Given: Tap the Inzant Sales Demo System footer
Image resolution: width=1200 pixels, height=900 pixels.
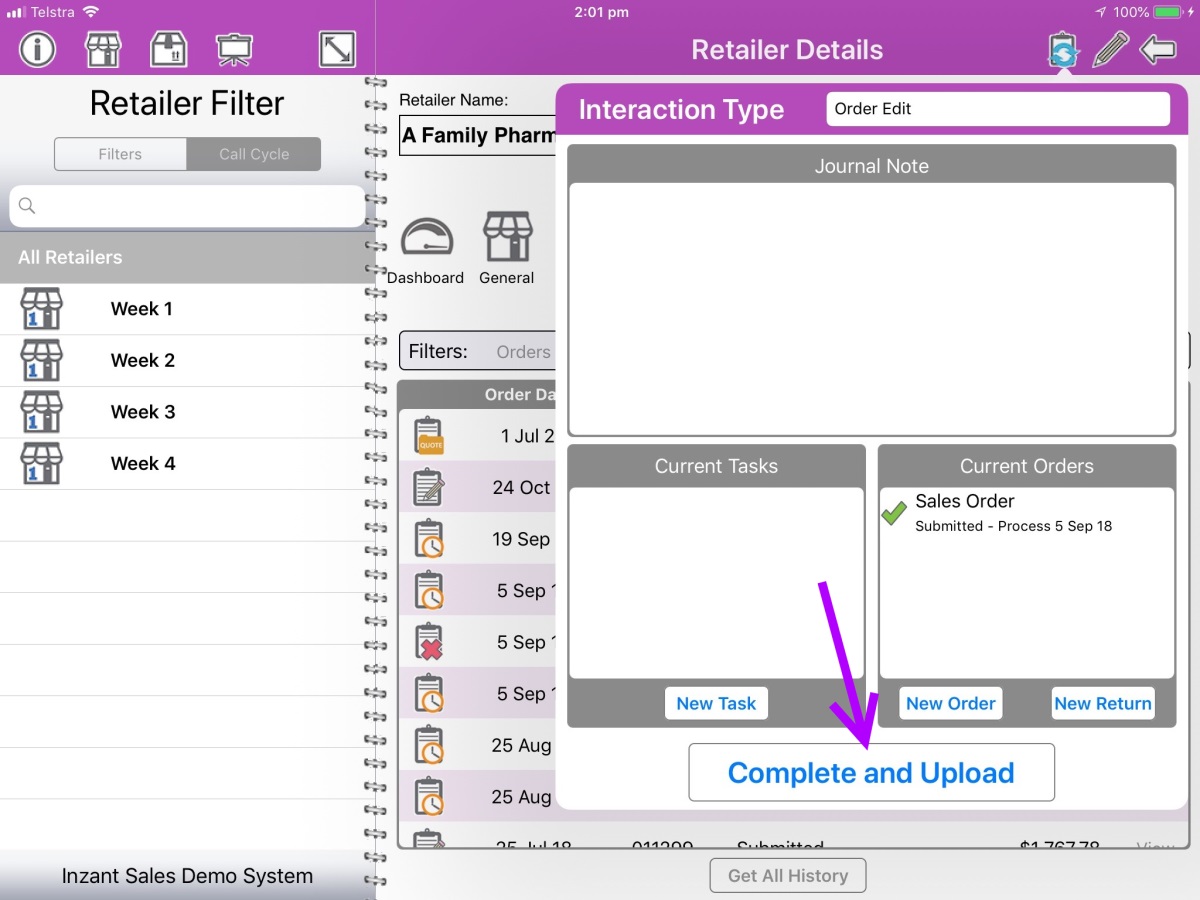Looking at the screenshot, I should (187, 876).
